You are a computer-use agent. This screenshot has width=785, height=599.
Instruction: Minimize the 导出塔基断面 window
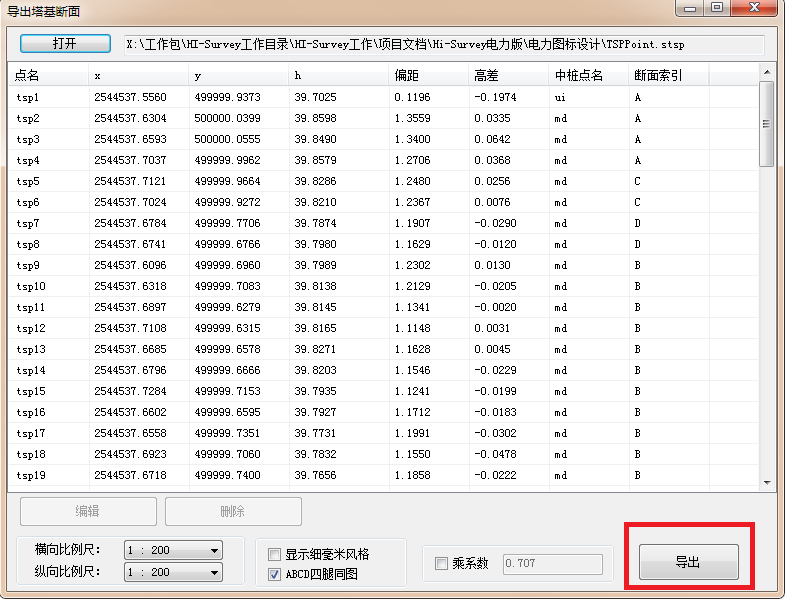click(690, 8)
